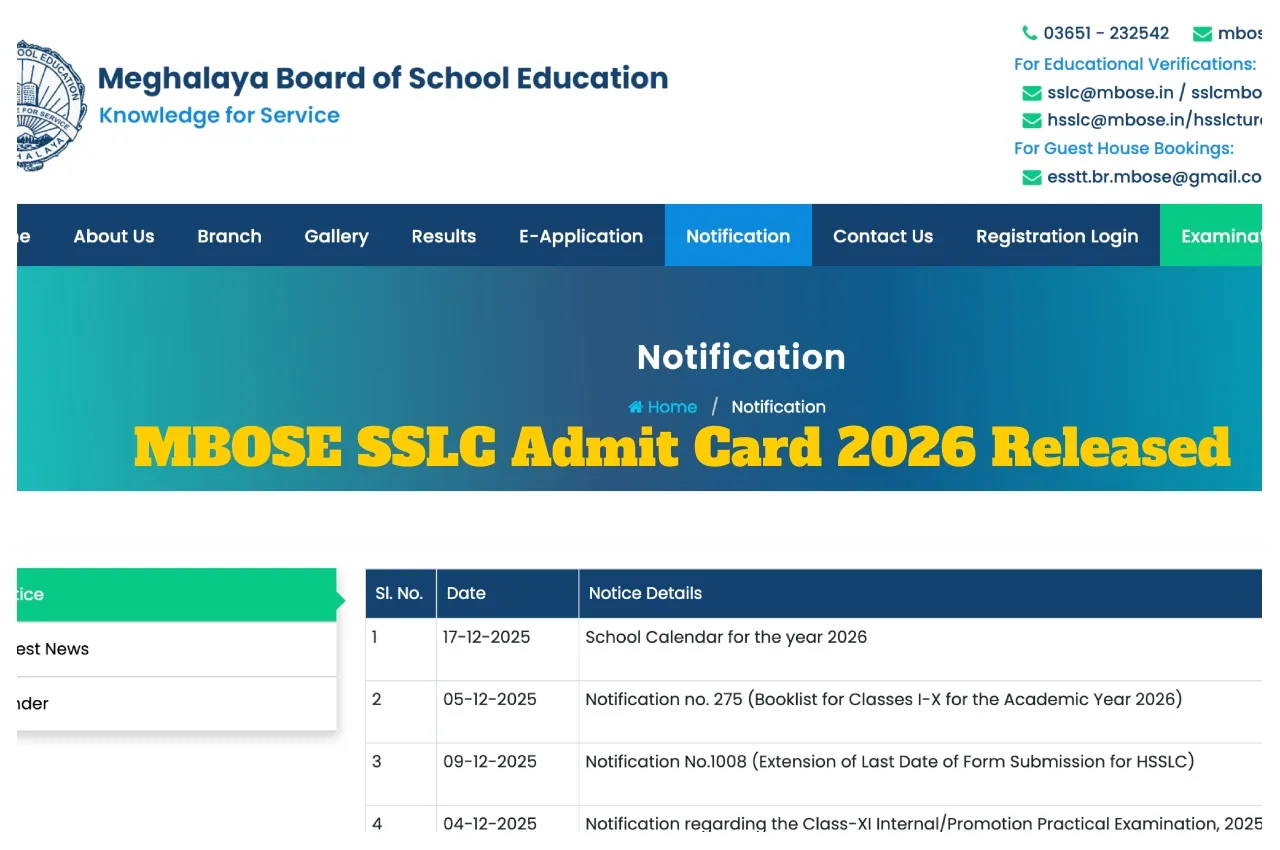Screen dimensions: 1280x850
Task: Click the envelope icon beside sslc@mbose.in
Action: tap(1031, 93)
